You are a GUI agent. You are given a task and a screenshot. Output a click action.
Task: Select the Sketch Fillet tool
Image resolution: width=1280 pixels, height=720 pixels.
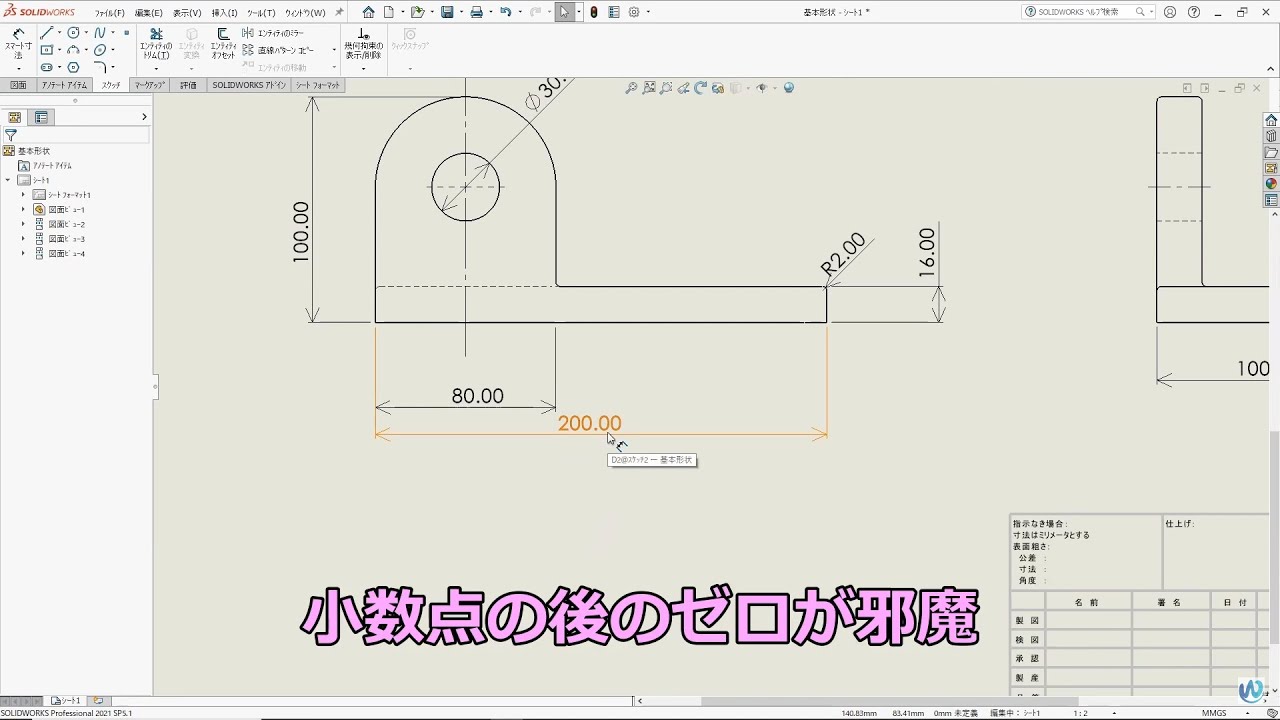click(x=100, y=67)
